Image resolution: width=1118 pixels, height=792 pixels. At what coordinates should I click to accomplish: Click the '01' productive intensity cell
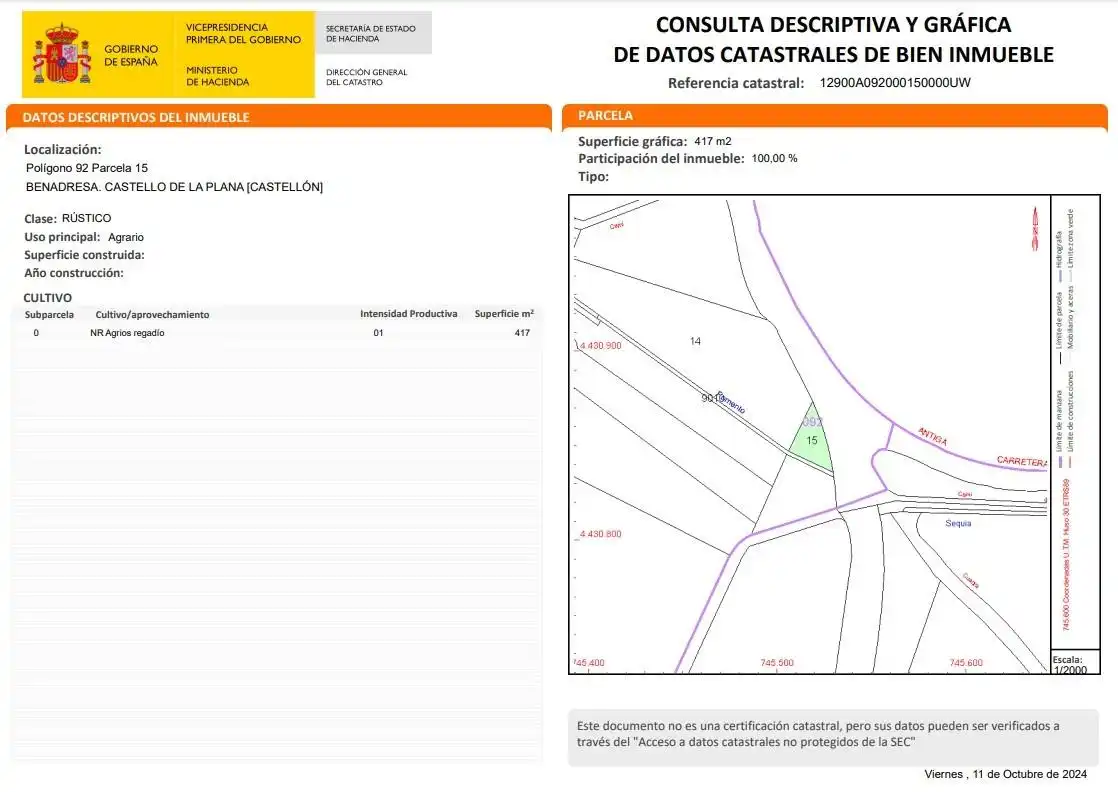pyautogui.click(x=379, y=333)
